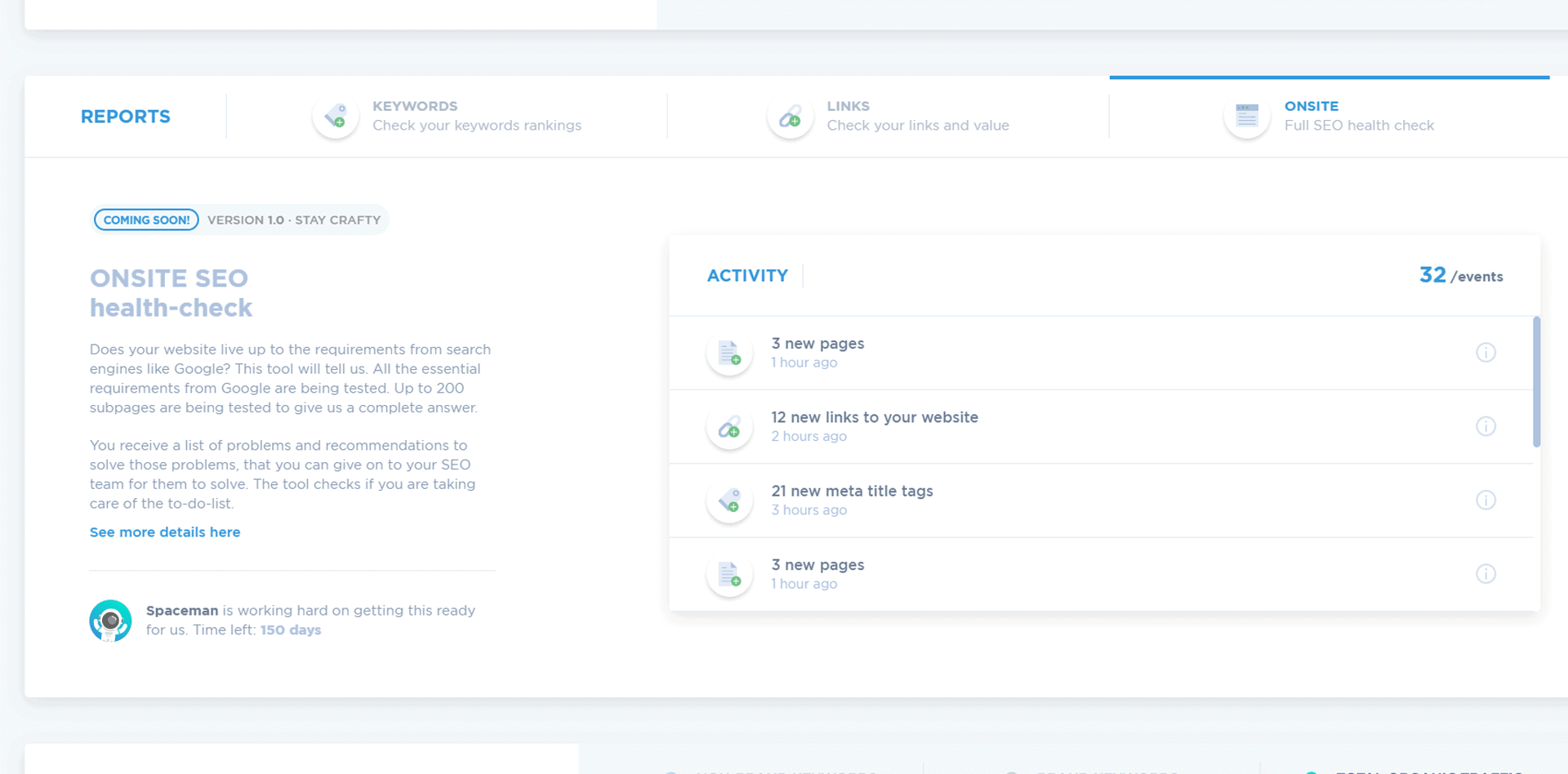This screenshot has width=1568, height=774.
Task: Click the activity list scrollbar
Action: pos(1536,381)
